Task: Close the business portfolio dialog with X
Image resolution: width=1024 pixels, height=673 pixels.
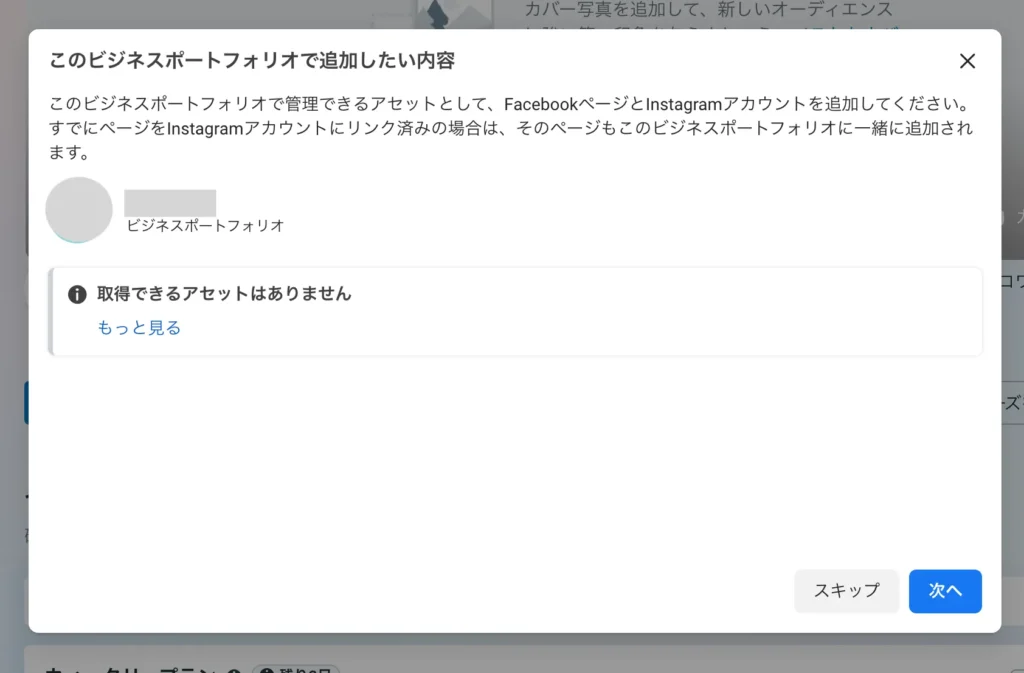Action: click(967, 61)
